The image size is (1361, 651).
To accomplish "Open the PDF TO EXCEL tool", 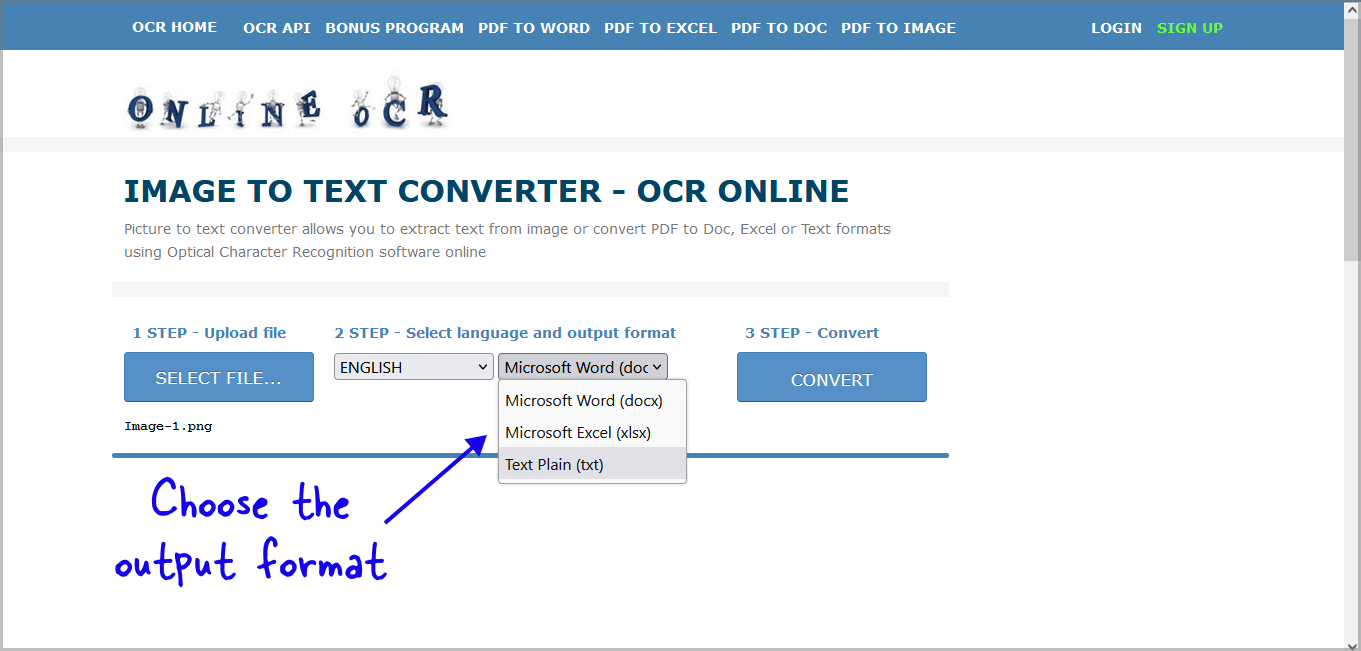I will pyautogui.click(x=660, y=28).
